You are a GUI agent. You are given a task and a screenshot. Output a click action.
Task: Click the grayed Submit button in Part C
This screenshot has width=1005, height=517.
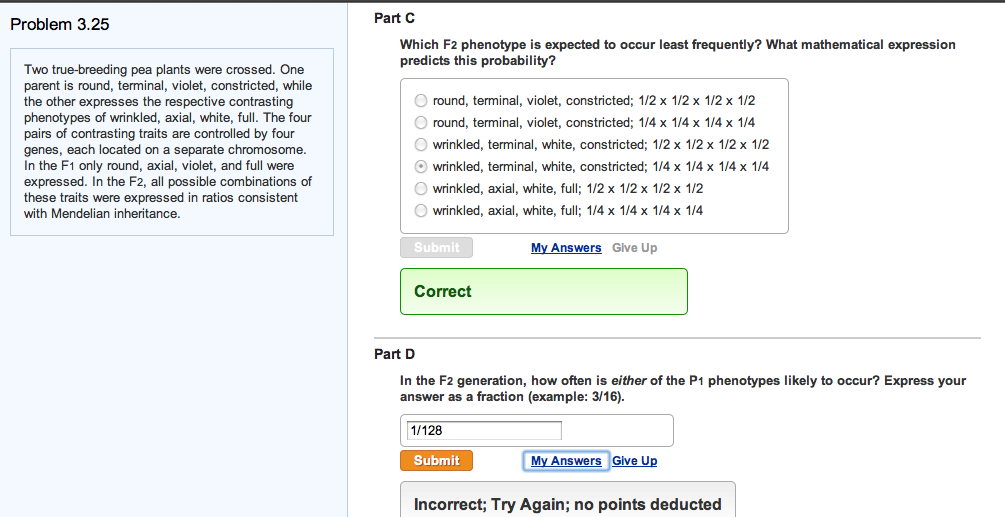(x=436, y=247)
